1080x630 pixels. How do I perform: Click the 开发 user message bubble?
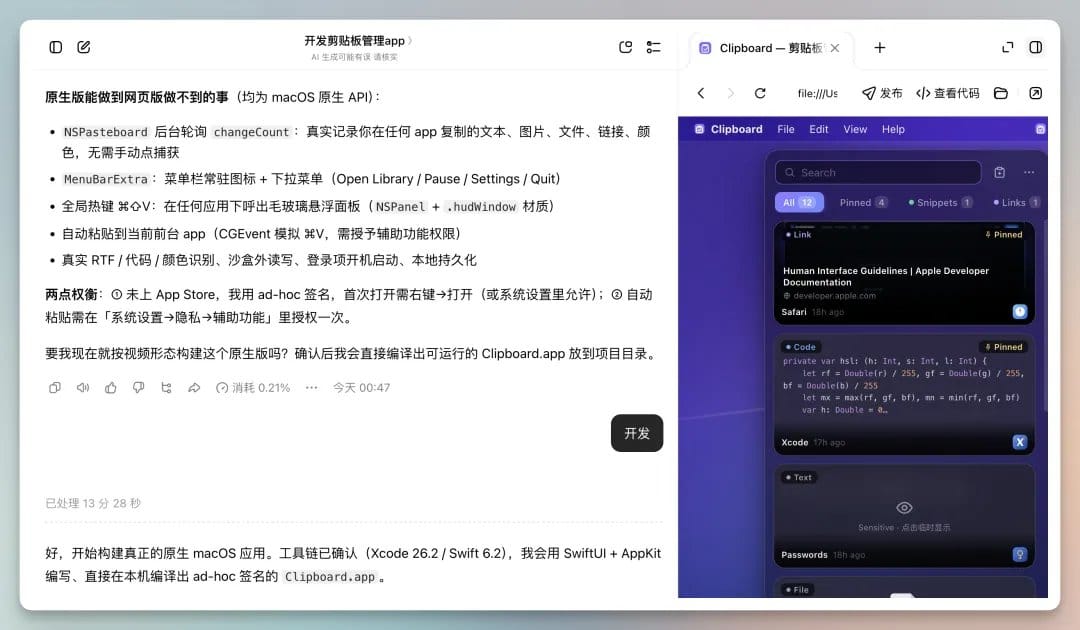(x=637, y=433)
